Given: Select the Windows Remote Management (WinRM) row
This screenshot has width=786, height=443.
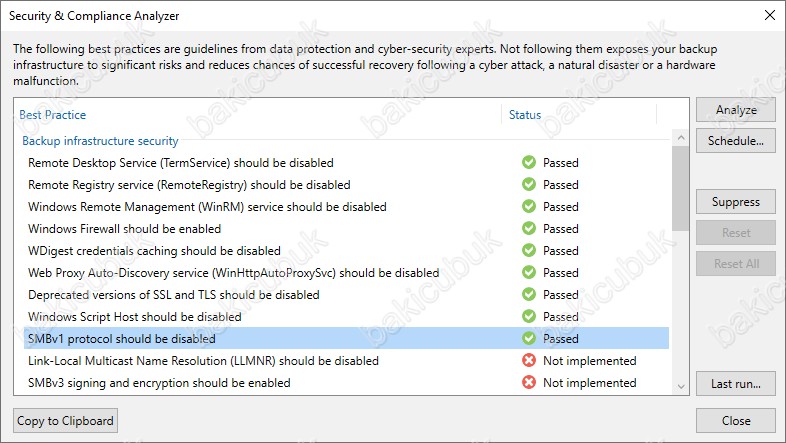Looking at the screenshot, I should point(207,207).
